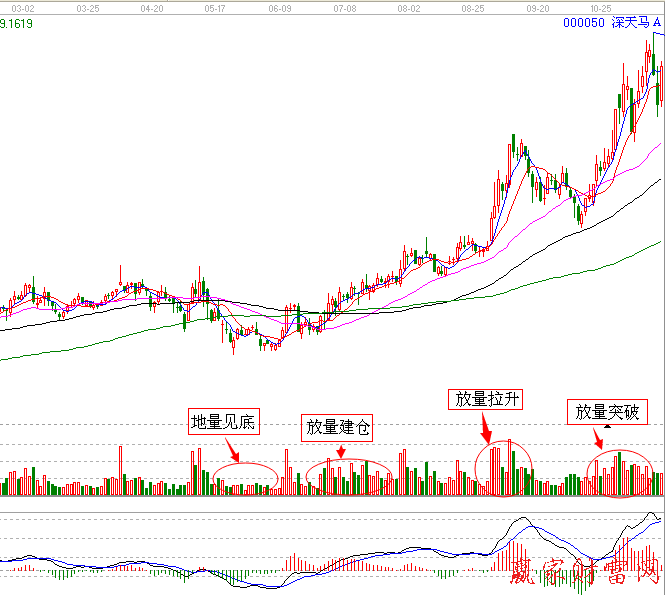This screenshot has width=665, height=596.
Task: Click the 放量建仓 annotation label
Action: pyautogui.click(x=338, y=428)
